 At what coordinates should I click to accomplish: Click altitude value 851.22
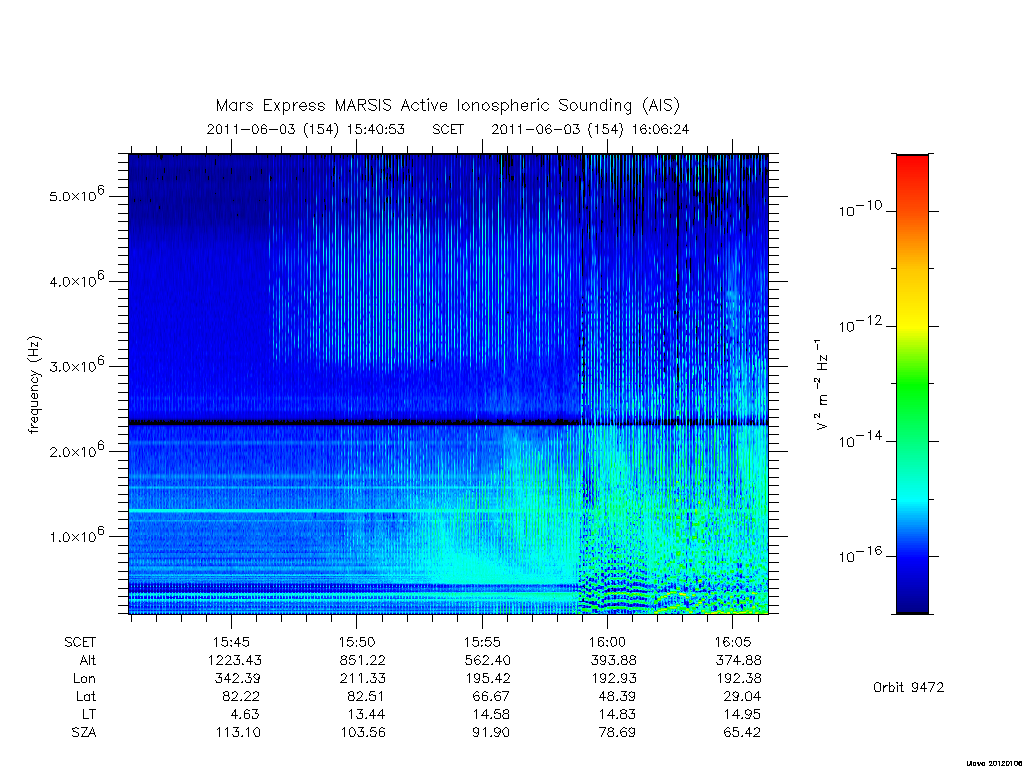tap(362, 660)
